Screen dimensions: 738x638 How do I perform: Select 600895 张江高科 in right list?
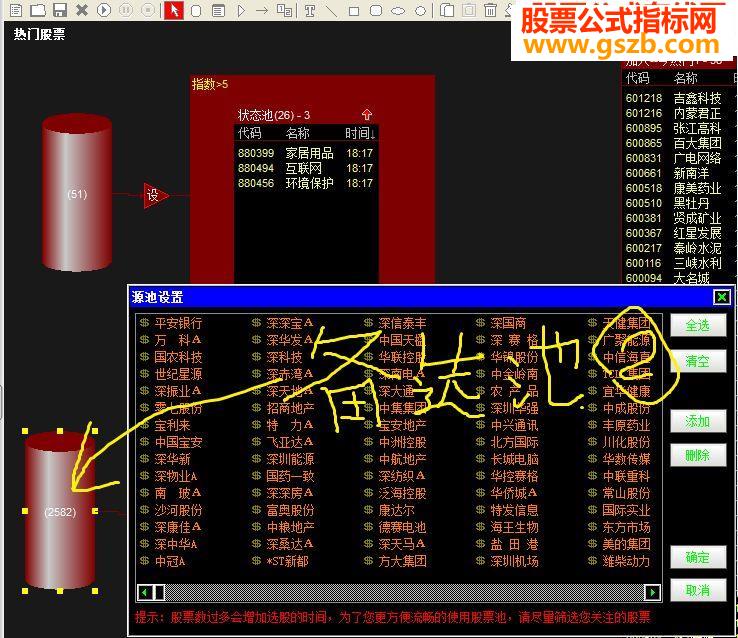[x=674, y=128]
